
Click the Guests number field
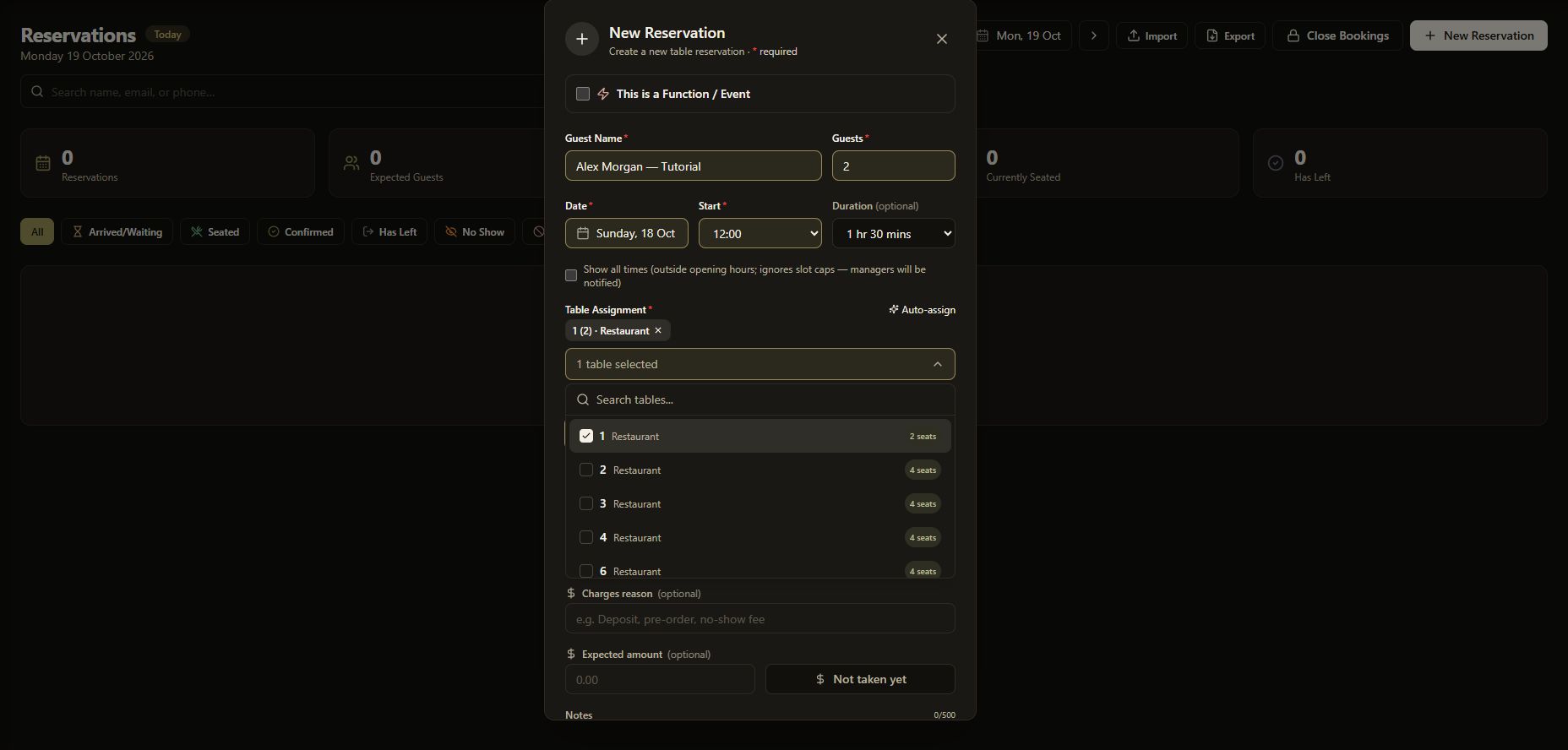pyautogui.click(x=894, y=166)
